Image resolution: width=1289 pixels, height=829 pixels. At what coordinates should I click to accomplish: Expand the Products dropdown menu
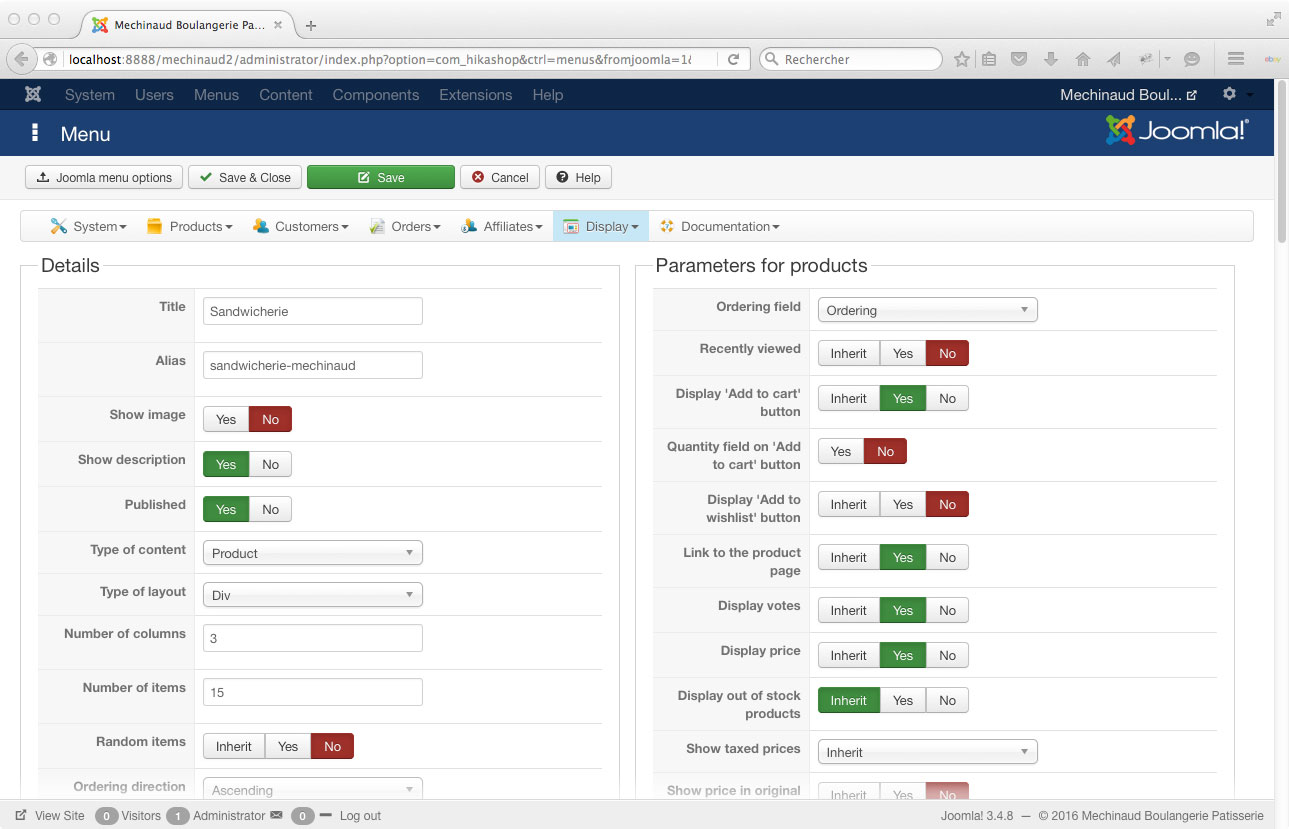(189, 226)
